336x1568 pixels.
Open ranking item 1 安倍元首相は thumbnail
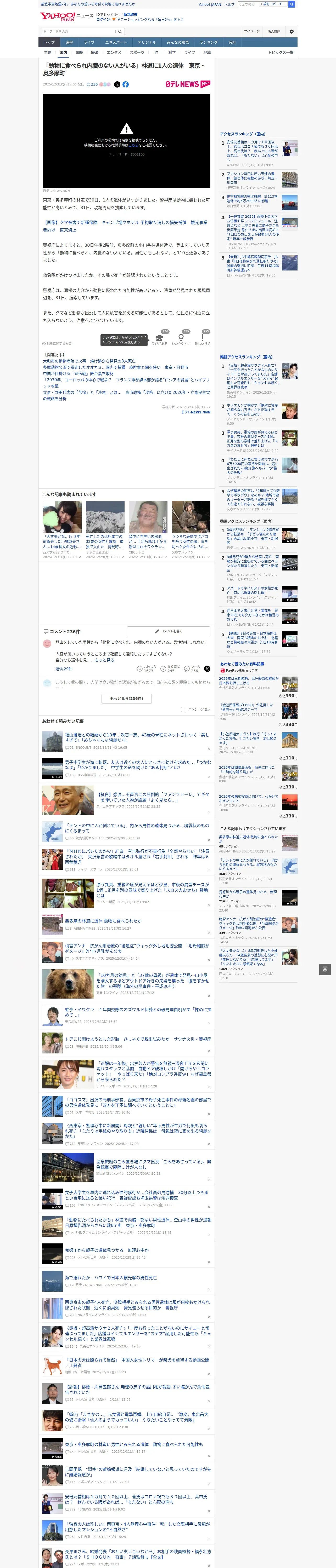pyautogui.click(x=290, y=148)
